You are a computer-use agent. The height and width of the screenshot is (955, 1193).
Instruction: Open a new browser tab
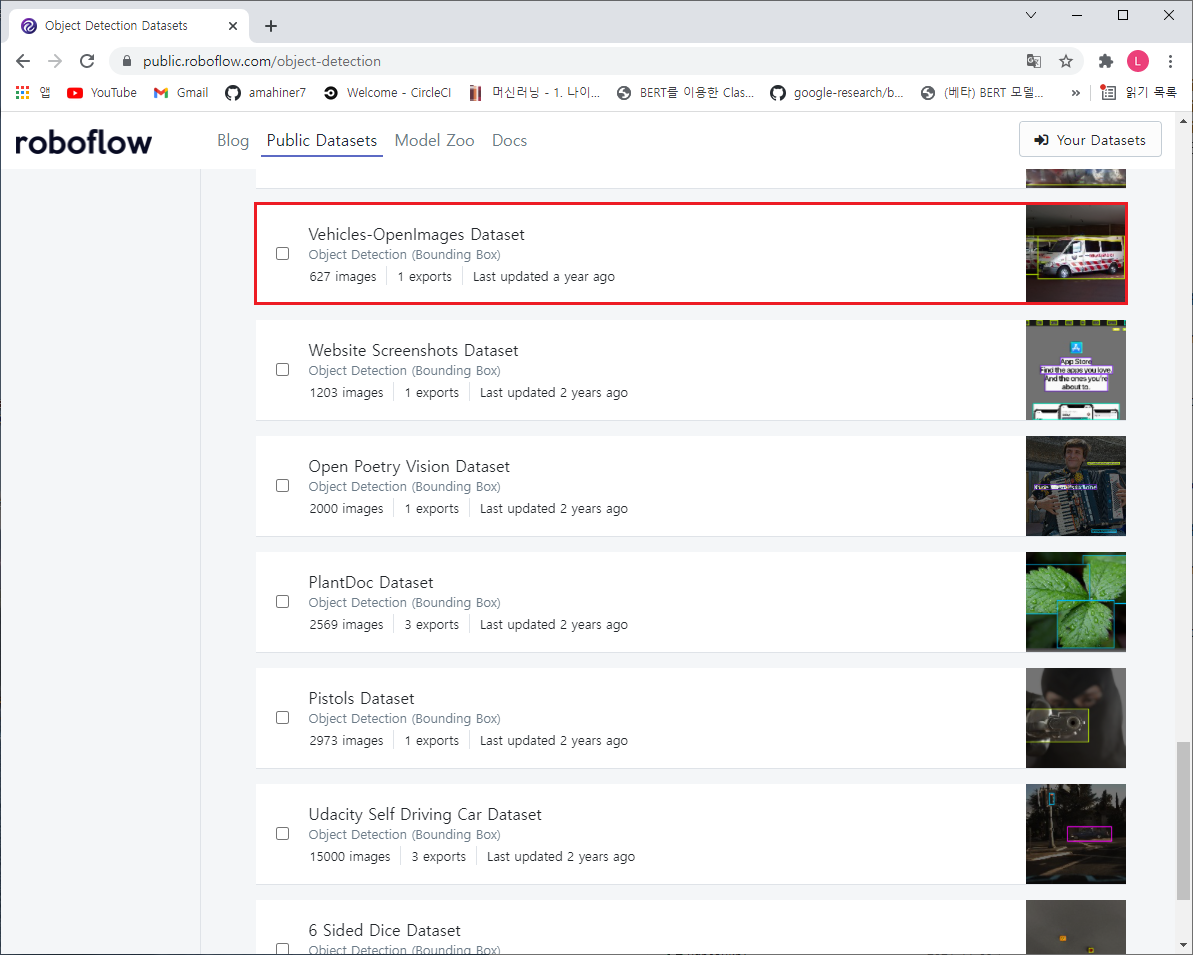click(271, 26)
